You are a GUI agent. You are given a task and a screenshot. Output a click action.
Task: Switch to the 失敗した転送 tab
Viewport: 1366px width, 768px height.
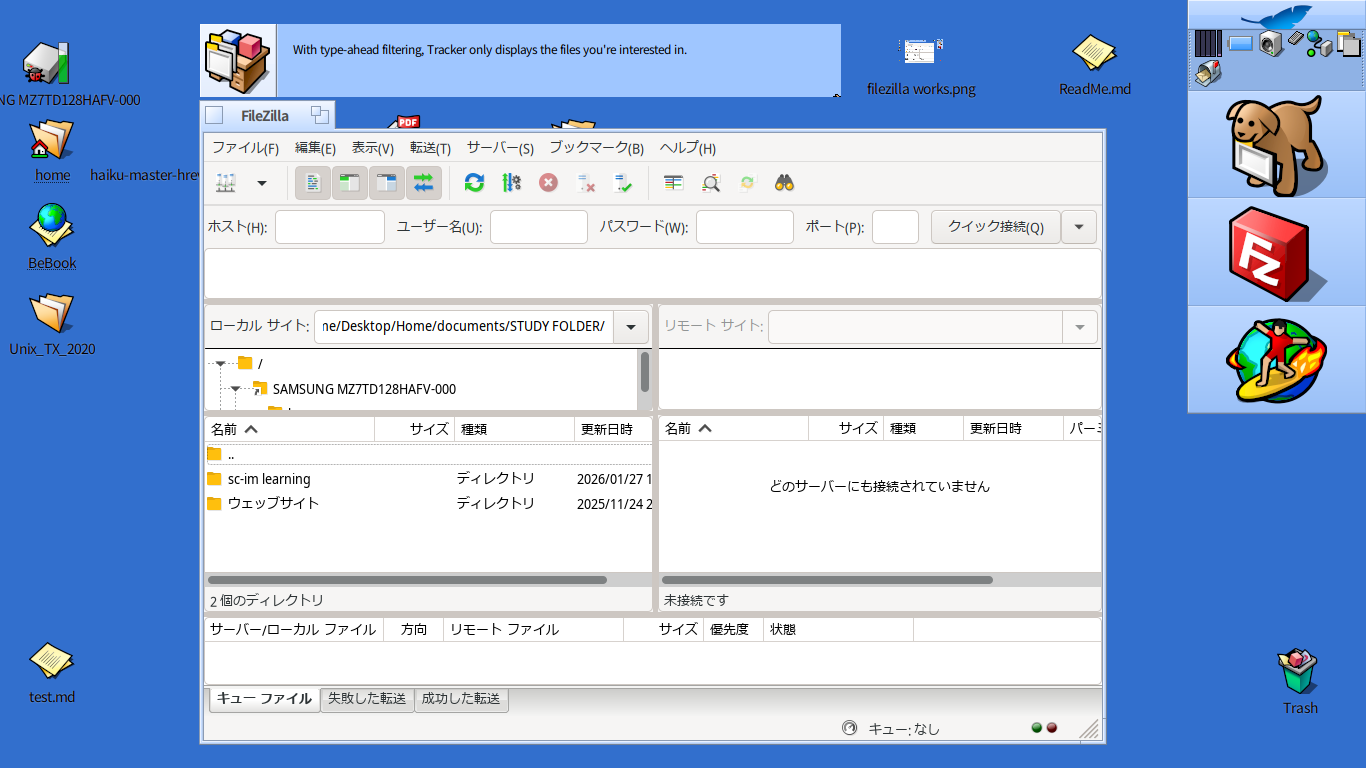tap(367, 699)
